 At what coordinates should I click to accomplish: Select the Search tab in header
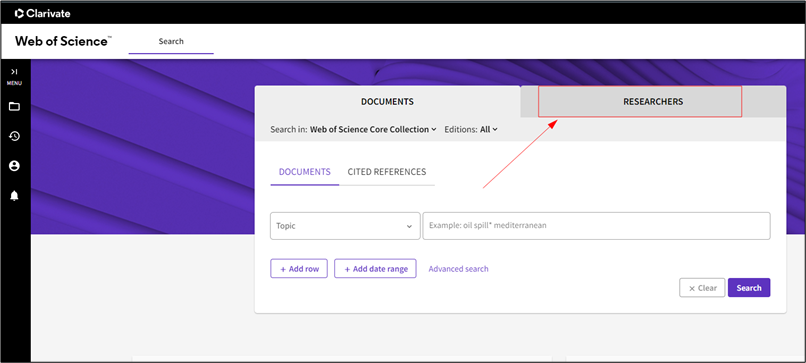point(171,41)
